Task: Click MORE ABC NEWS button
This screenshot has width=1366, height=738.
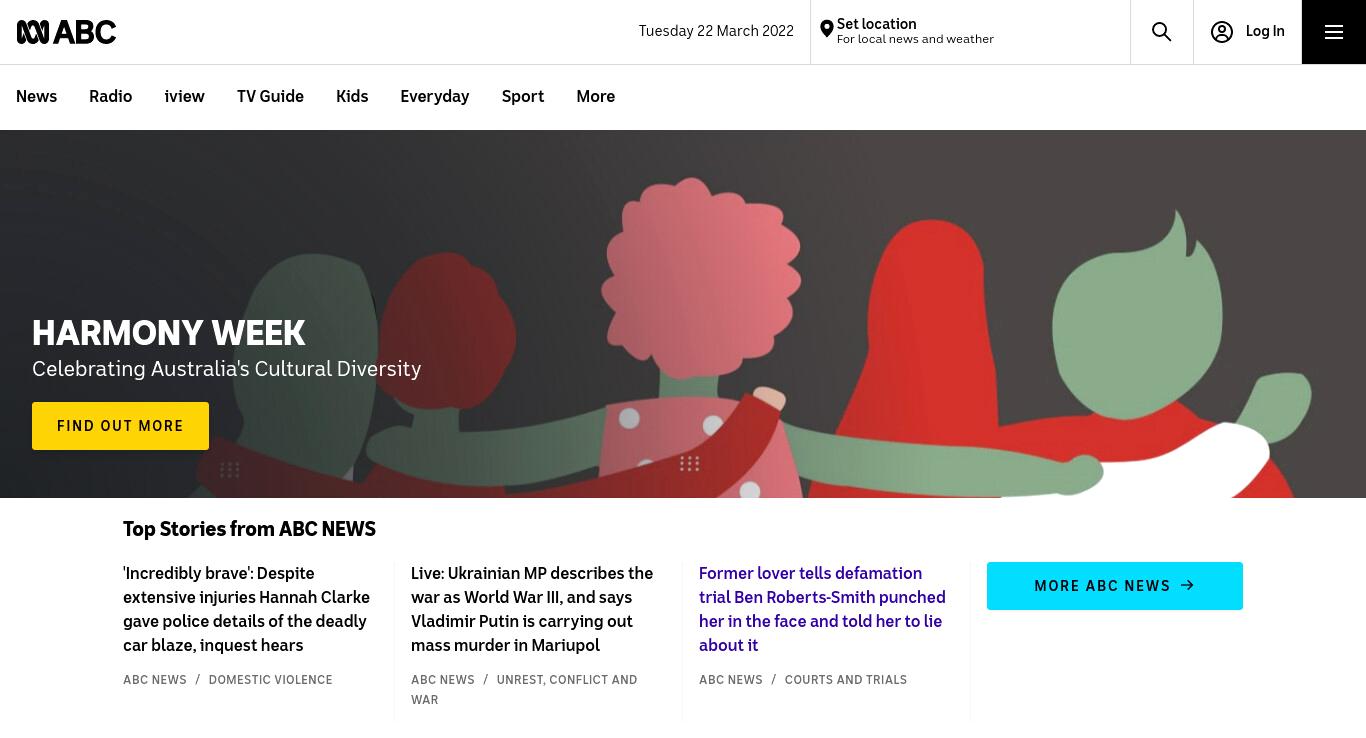Action: (x=1114, y=586)
